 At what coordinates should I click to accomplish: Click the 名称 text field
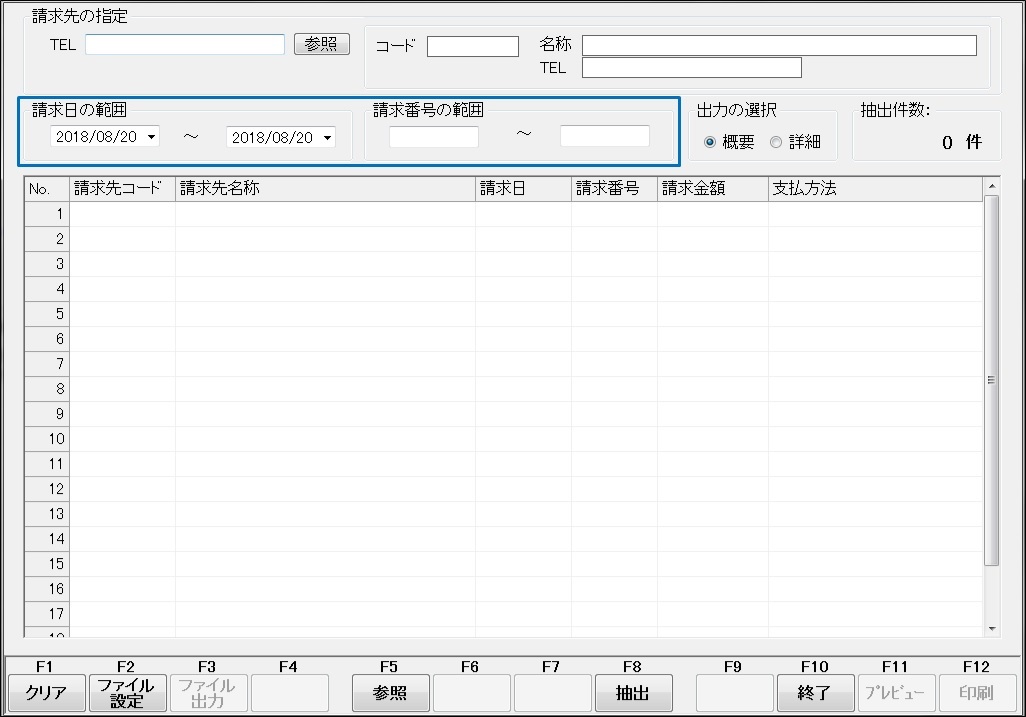point(778,46)
